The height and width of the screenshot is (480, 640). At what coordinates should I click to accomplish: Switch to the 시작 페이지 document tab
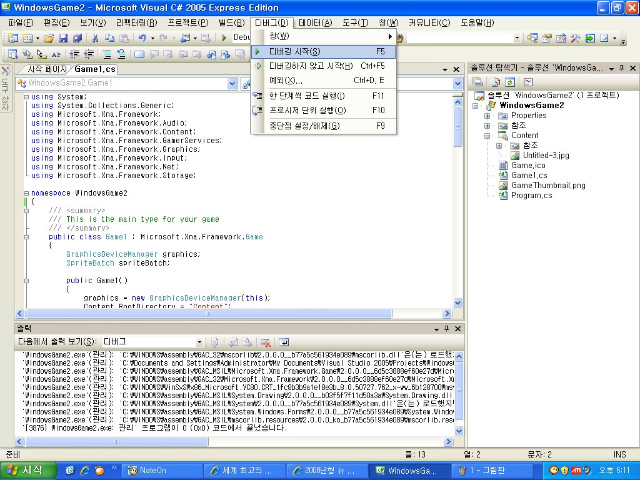tap(46, 69)
